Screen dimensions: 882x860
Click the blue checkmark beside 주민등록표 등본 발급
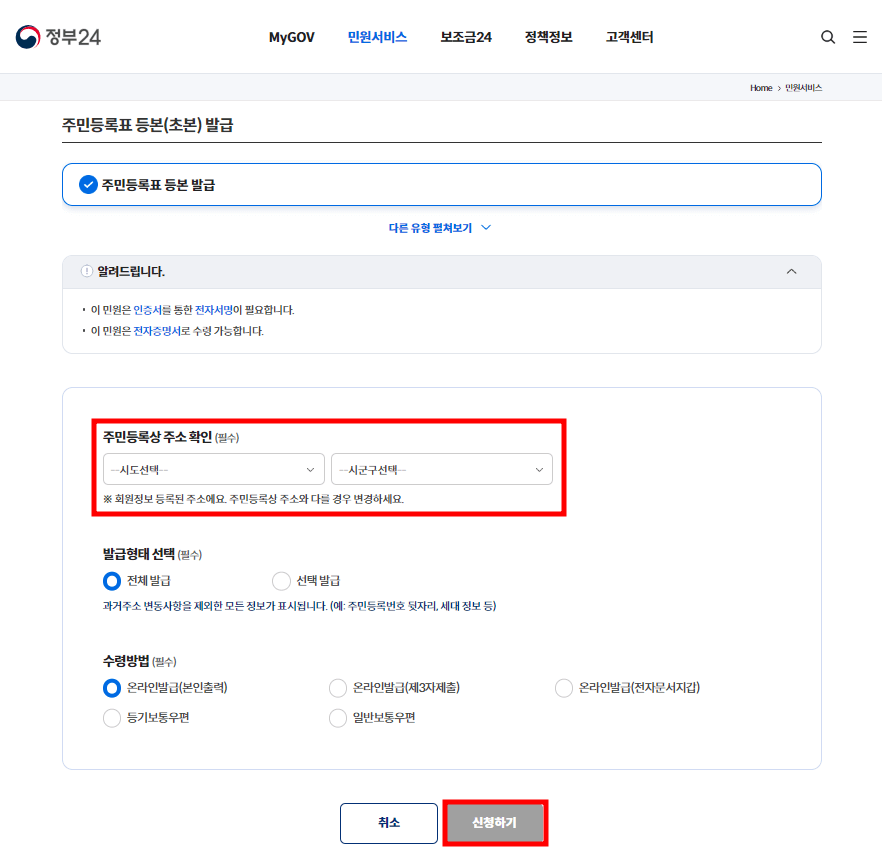[86, 184]
